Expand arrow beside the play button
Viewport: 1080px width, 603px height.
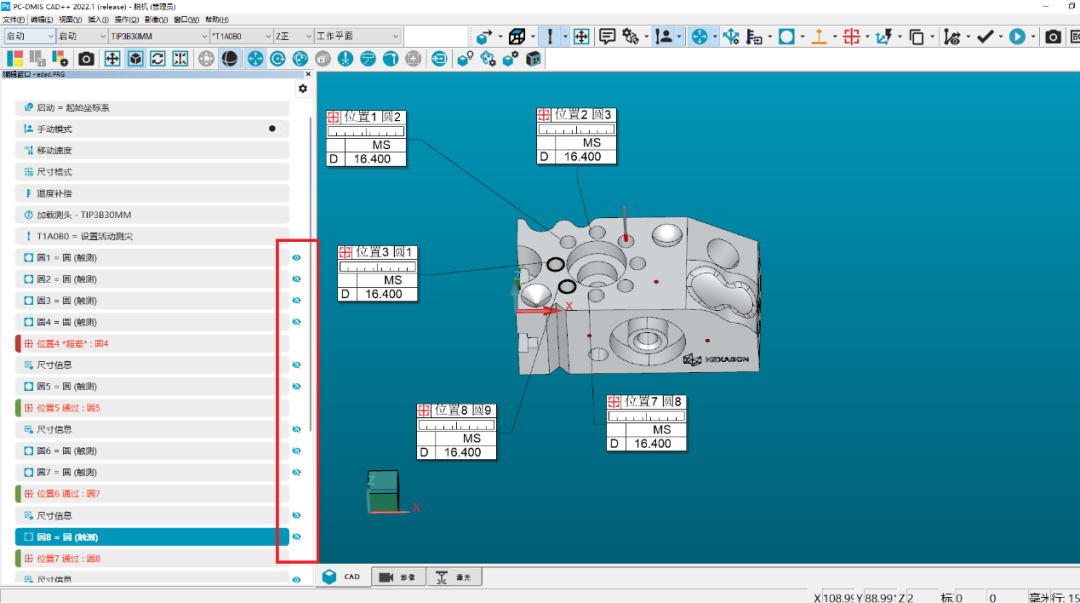(1032, 37)
